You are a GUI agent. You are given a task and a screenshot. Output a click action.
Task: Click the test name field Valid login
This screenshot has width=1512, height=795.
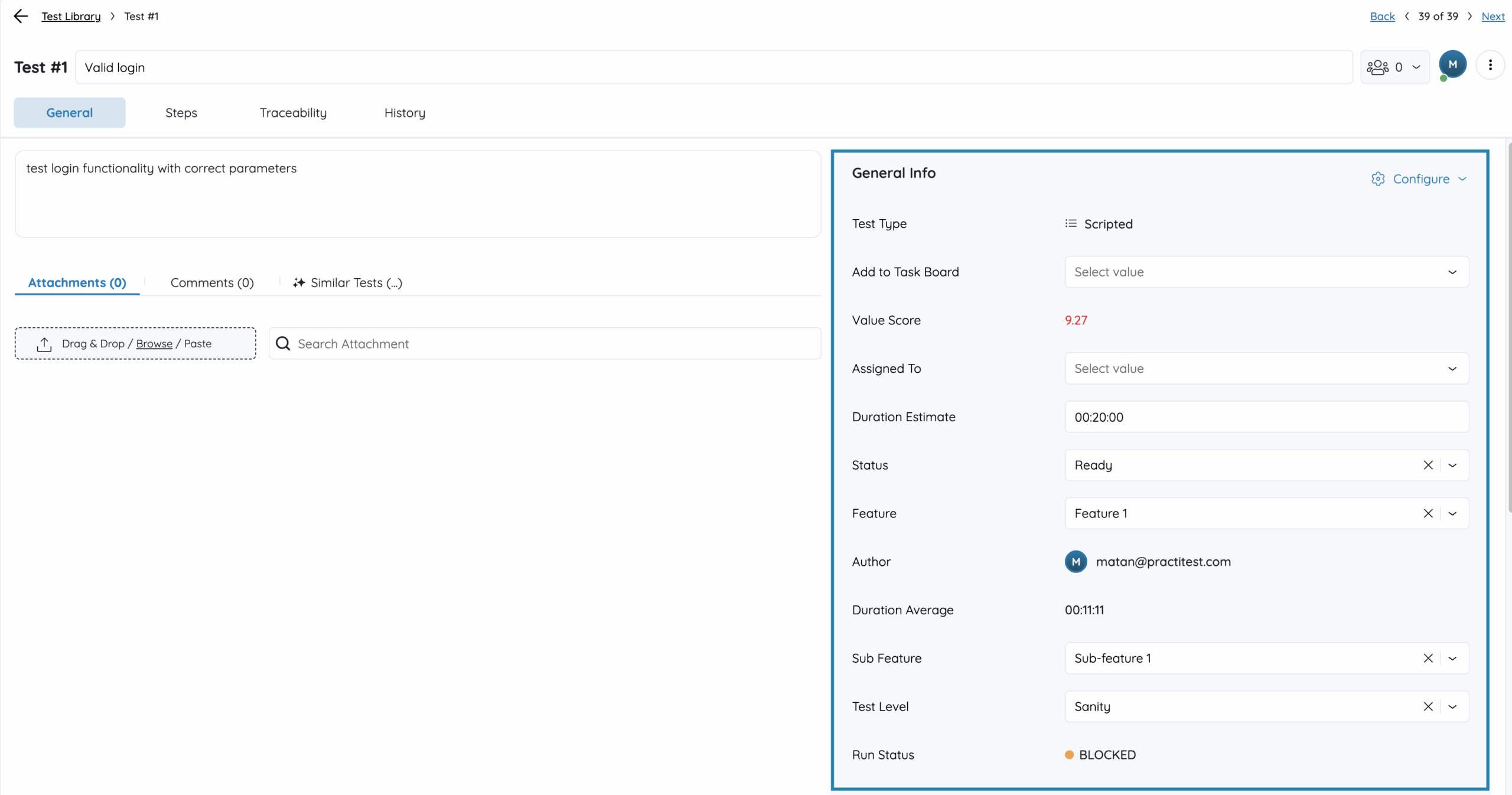pyautogui.click(x=714, y=67)
